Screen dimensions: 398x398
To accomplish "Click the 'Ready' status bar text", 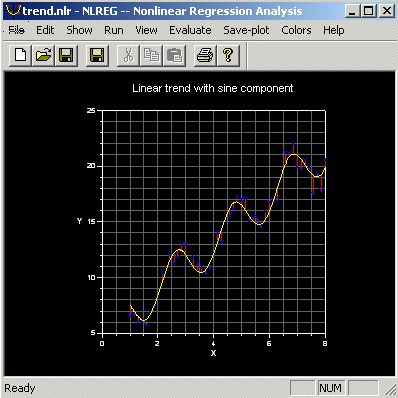I will pos(20,388).
